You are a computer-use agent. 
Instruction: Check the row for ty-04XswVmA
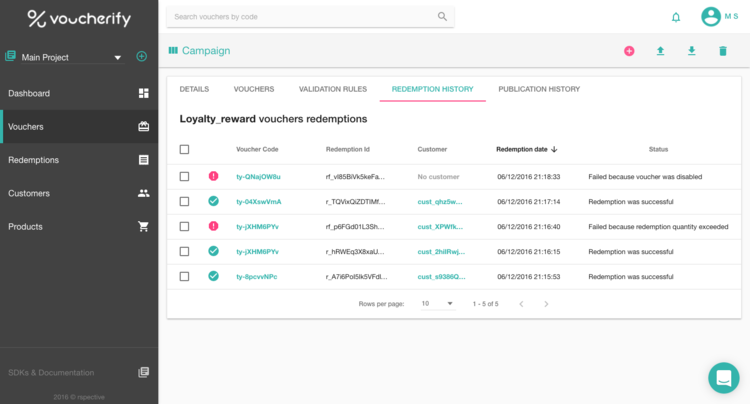tap(184, 201)
